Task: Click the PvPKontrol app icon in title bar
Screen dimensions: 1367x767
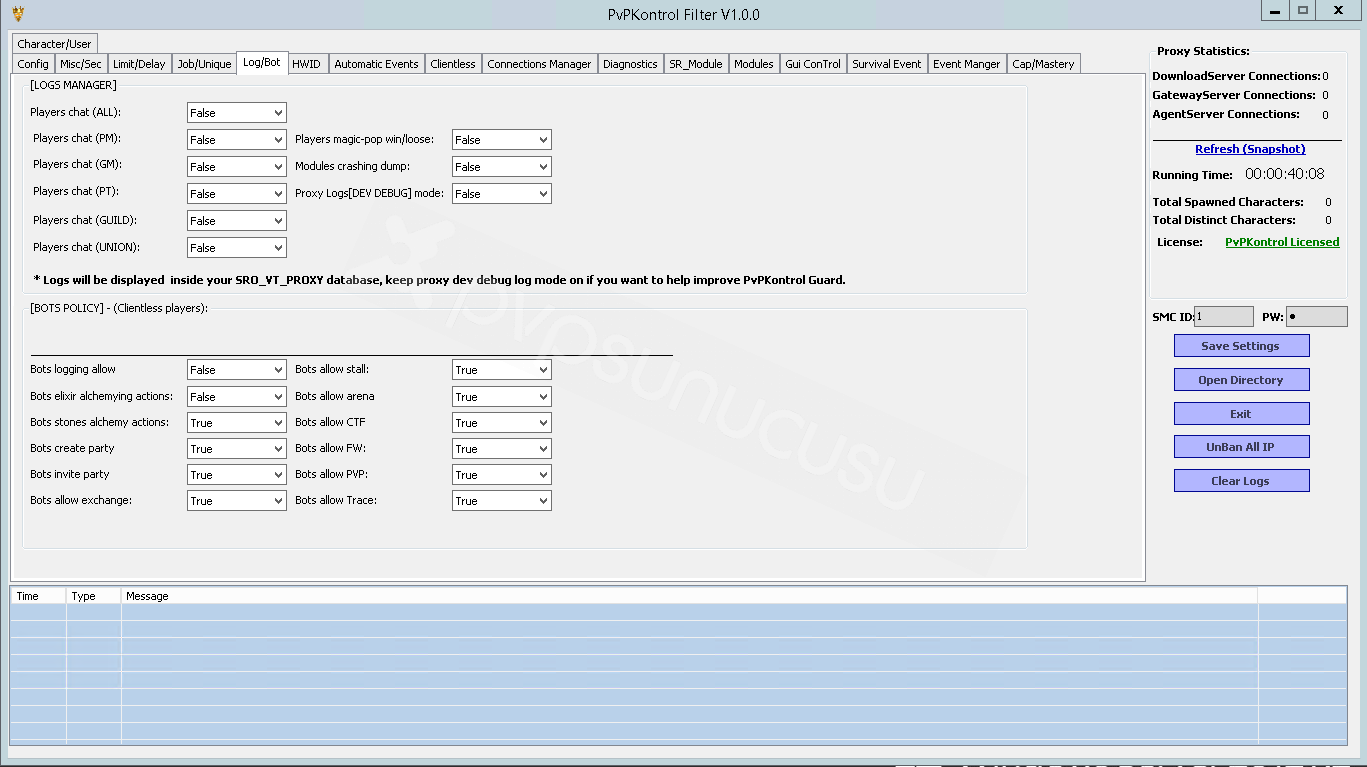Action: (x=17, y=13)
